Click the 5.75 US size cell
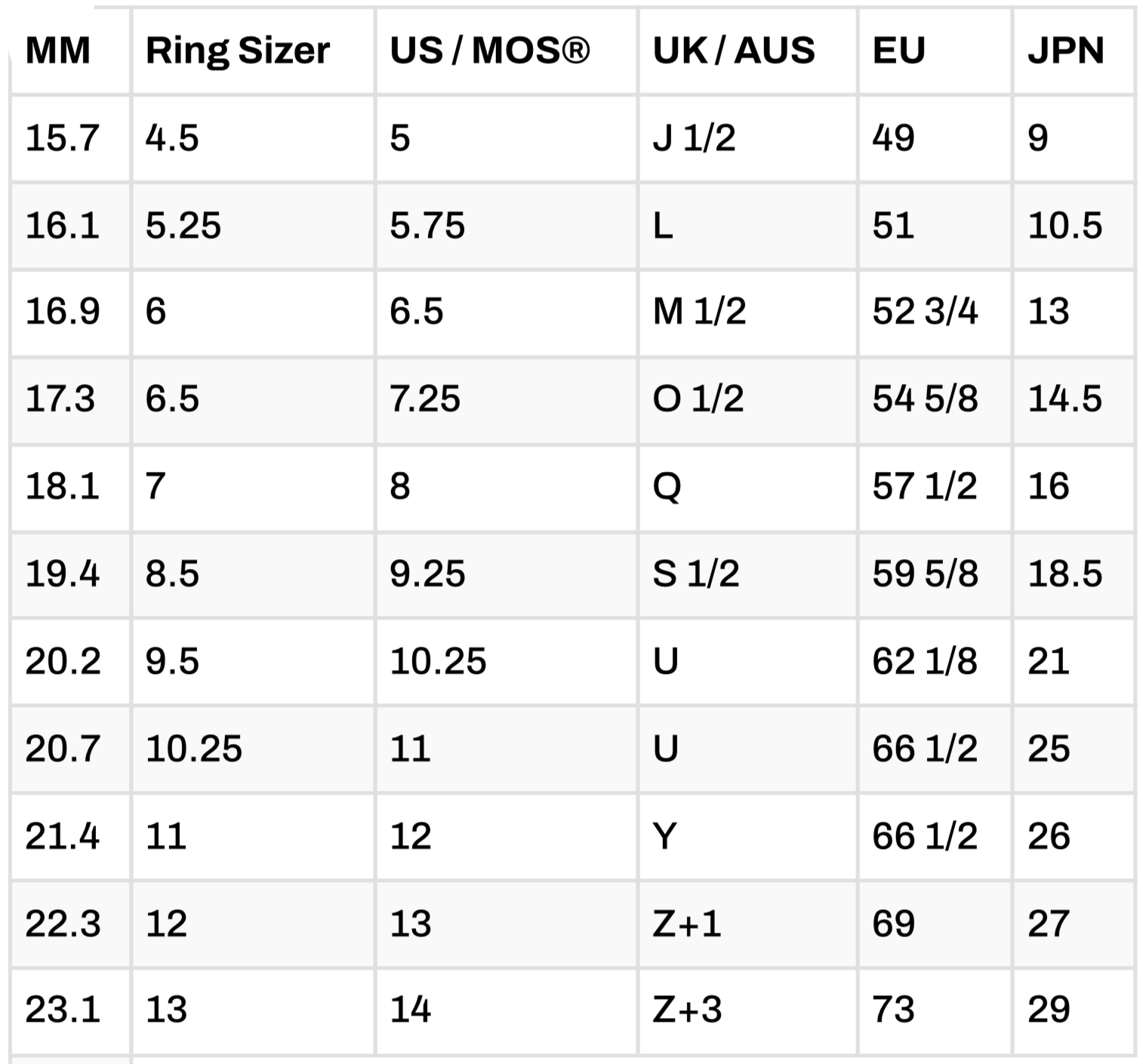Image resolution: width=1143 pixels, height=1064 pixels. [427, 226]
